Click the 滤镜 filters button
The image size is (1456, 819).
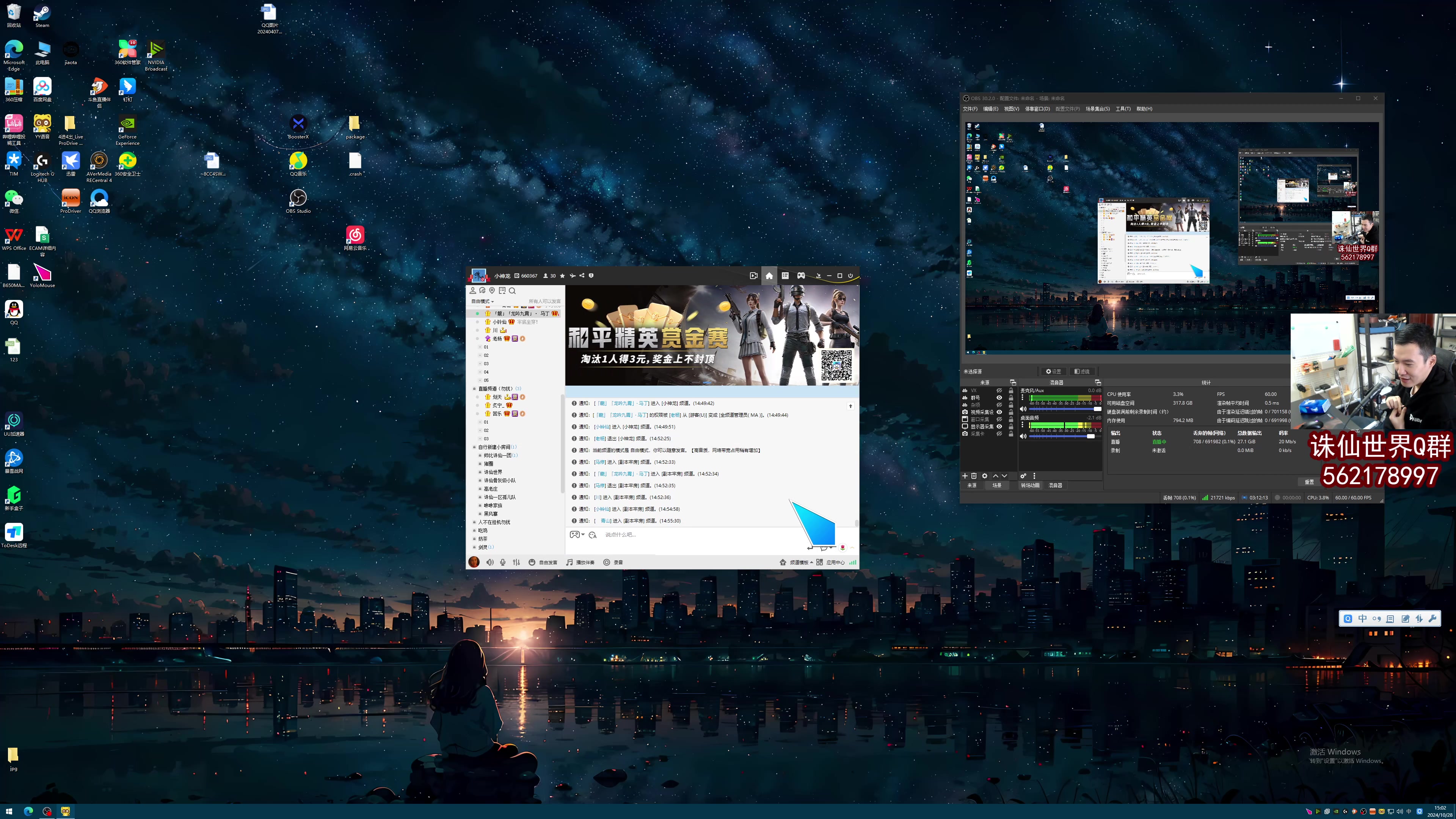(1082, 371)
